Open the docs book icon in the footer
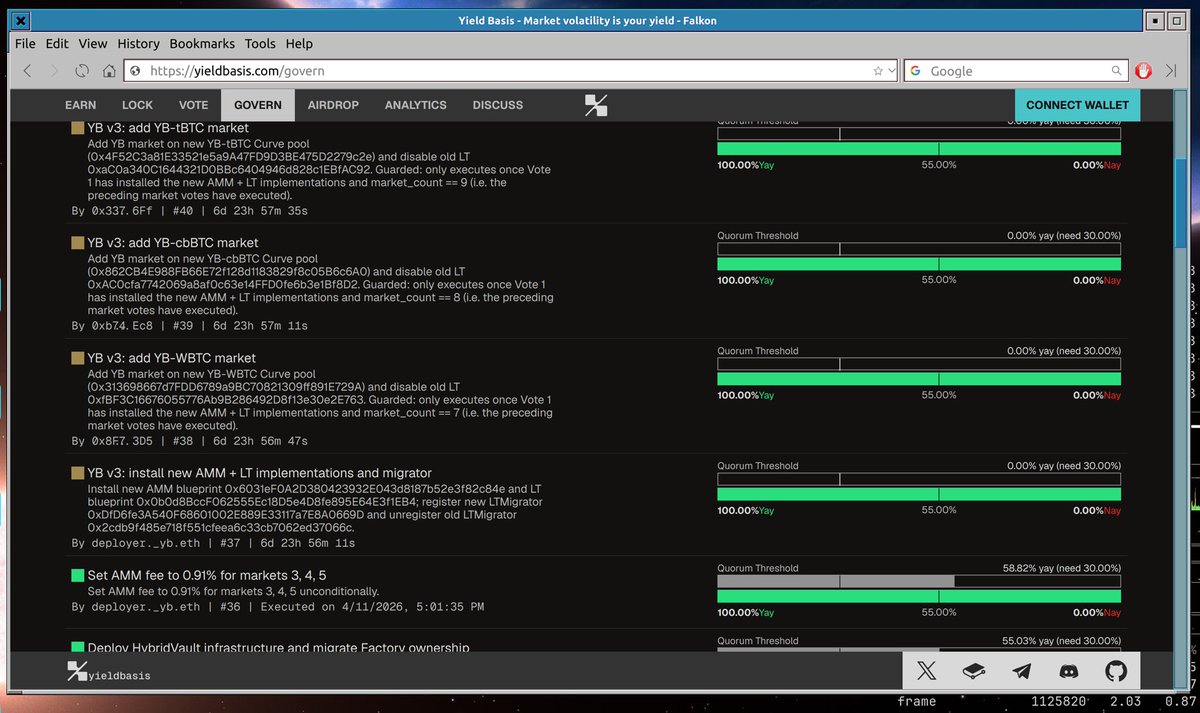Viewport: 1200px width, 713px height. point(974,672)
